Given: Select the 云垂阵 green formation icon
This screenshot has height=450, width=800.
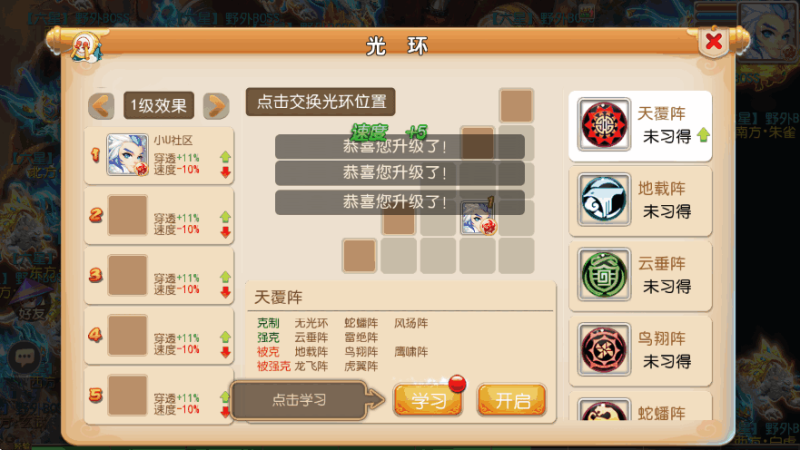Looking at the screenshot, I should click(604, 274).
